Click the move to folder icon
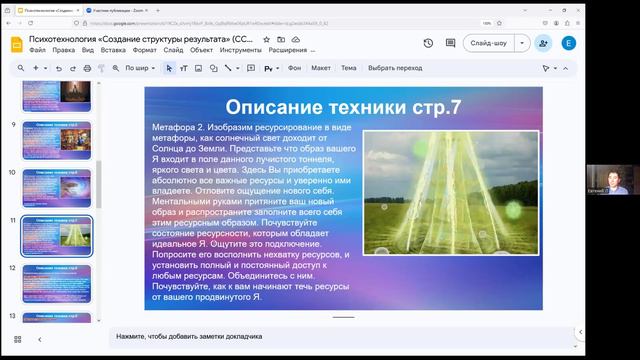Screen dimensions: 640x360 [x=281, y=40]
